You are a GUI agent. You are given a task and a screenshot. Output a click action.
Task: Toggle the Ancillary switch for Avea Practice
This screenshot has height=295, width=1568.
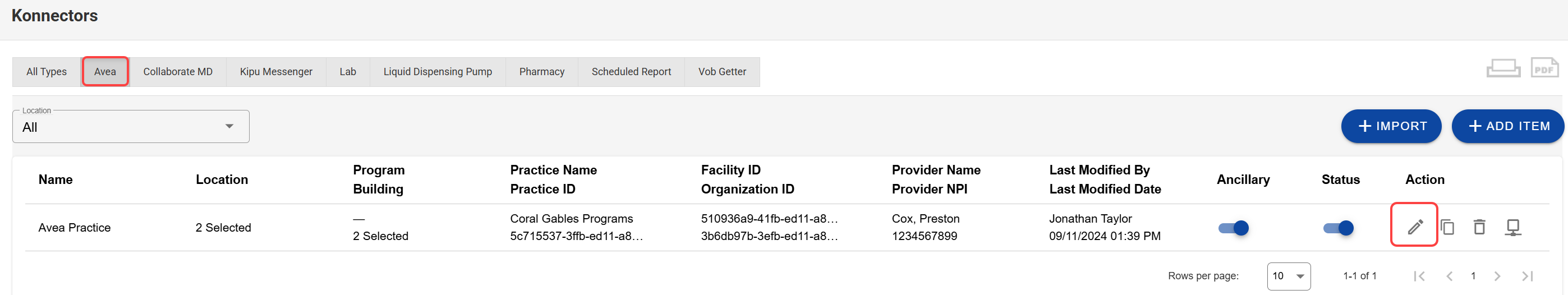pos(1233,228)
